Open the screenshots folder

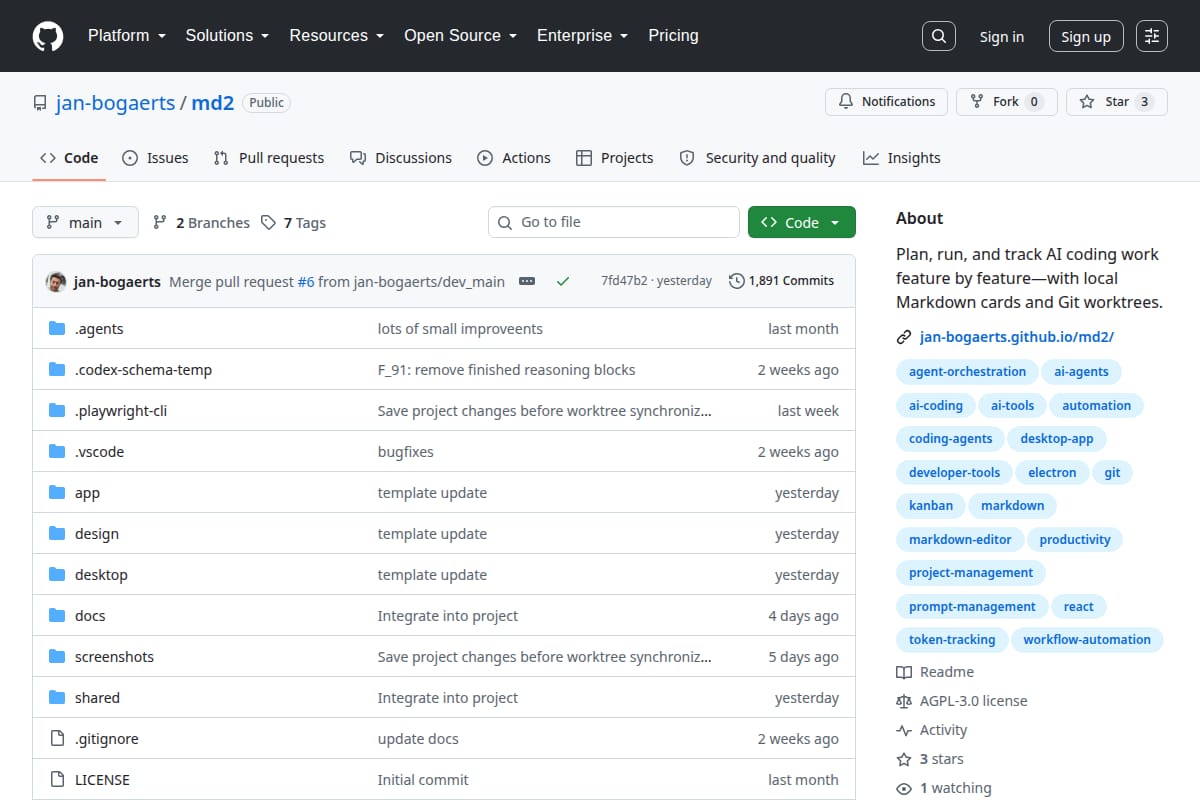pyautogui.click(x=114, y=656)
